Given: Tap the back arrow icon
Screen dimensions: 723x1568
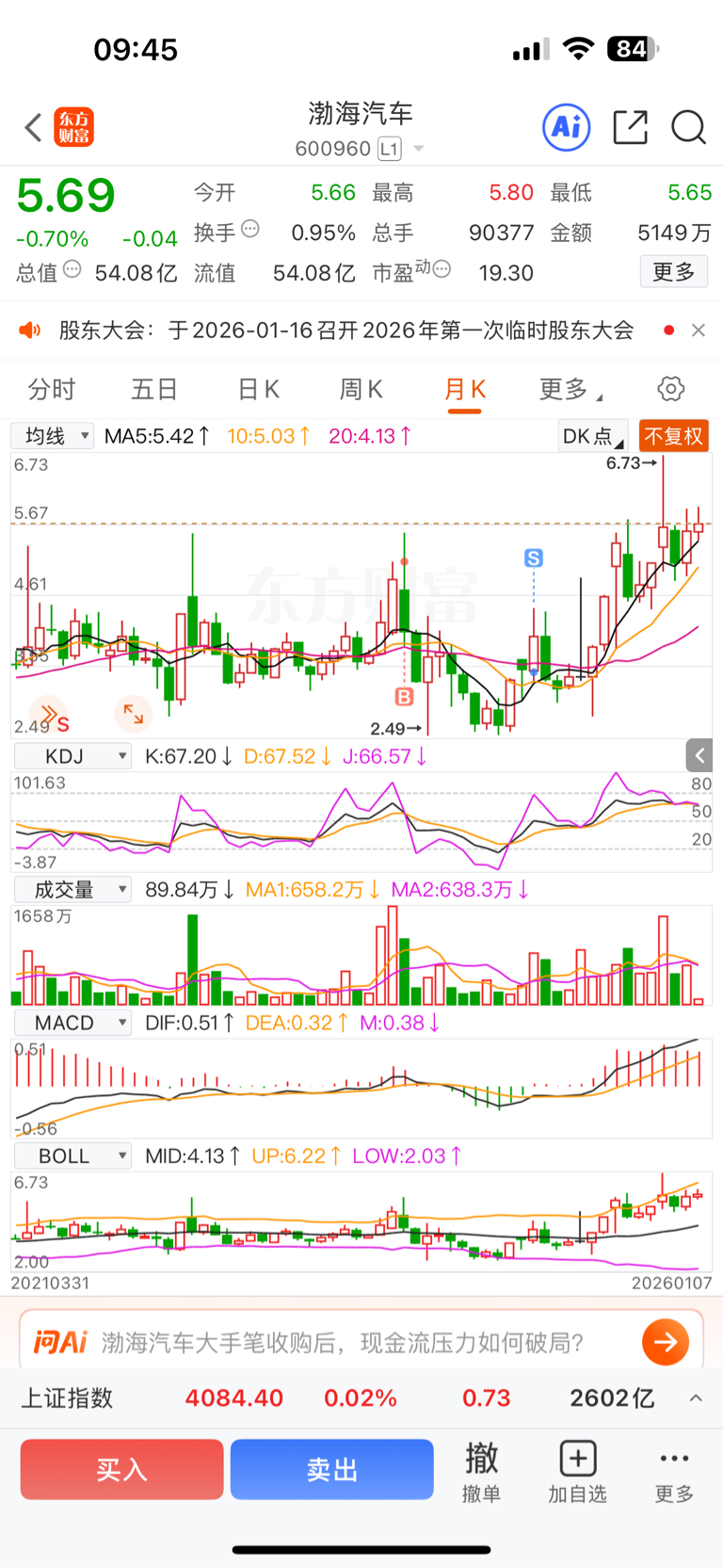Looking at the screenshot, I should [x=34, y=127].
